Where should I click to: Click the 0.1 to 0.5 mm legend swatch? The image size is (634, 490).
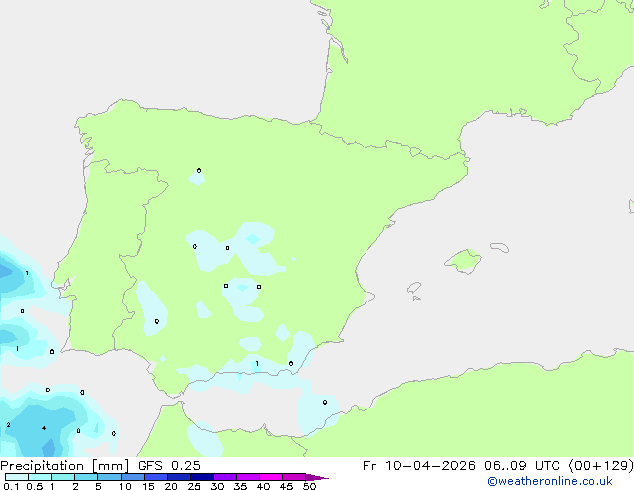[x=17, y=477]
